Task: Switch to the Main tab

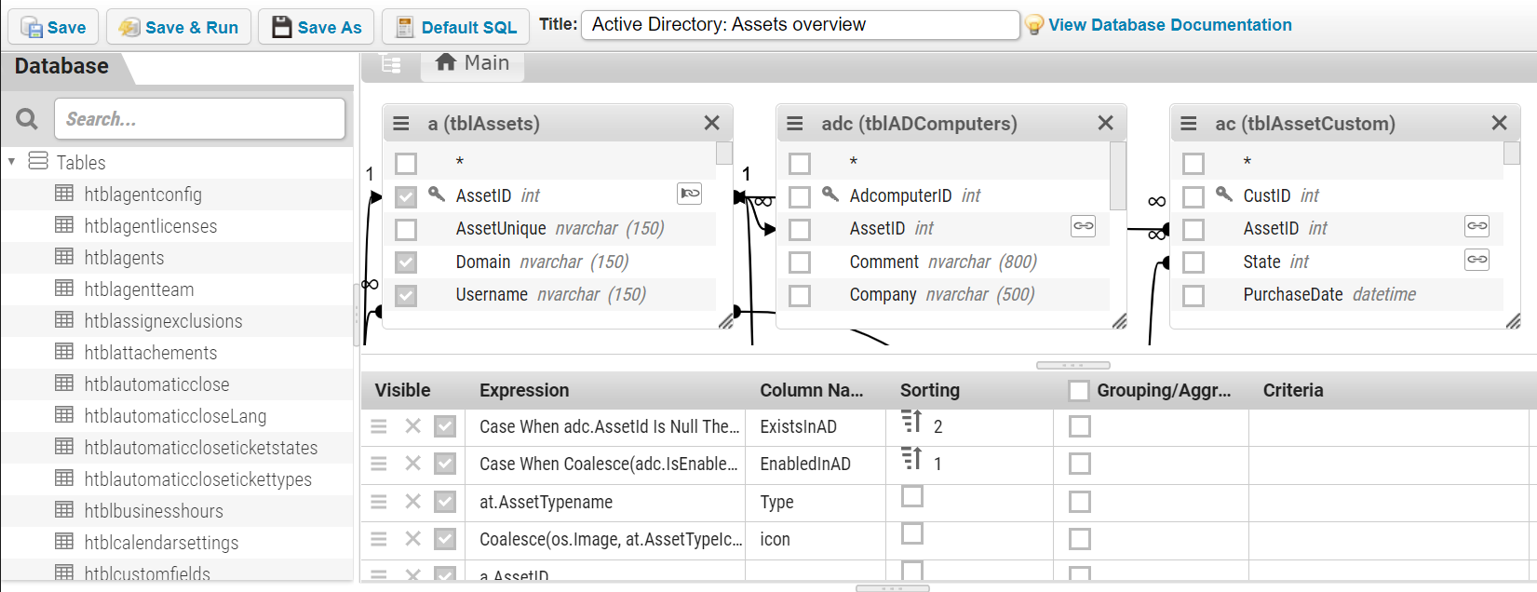Action: [x=473, y=63]
